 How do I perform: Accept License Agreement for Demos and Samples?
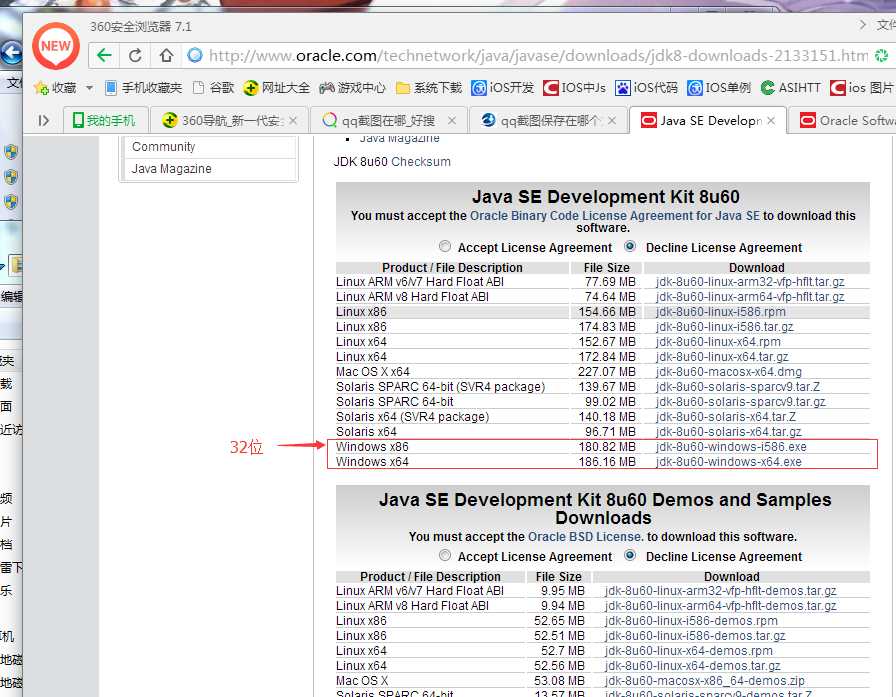445,555
